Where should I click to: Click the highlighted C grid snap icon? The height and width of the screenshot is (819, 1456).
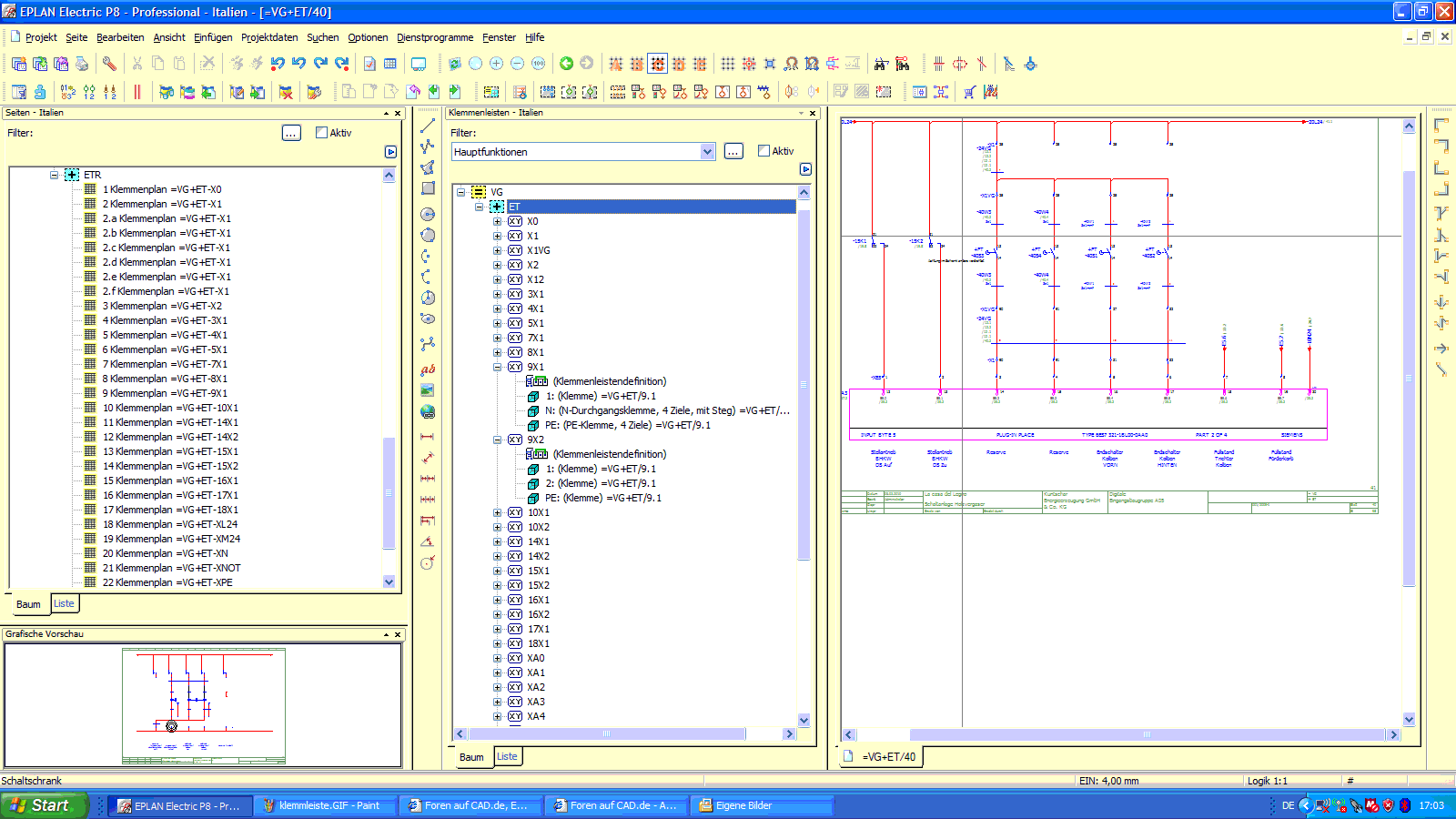point(658,64)
